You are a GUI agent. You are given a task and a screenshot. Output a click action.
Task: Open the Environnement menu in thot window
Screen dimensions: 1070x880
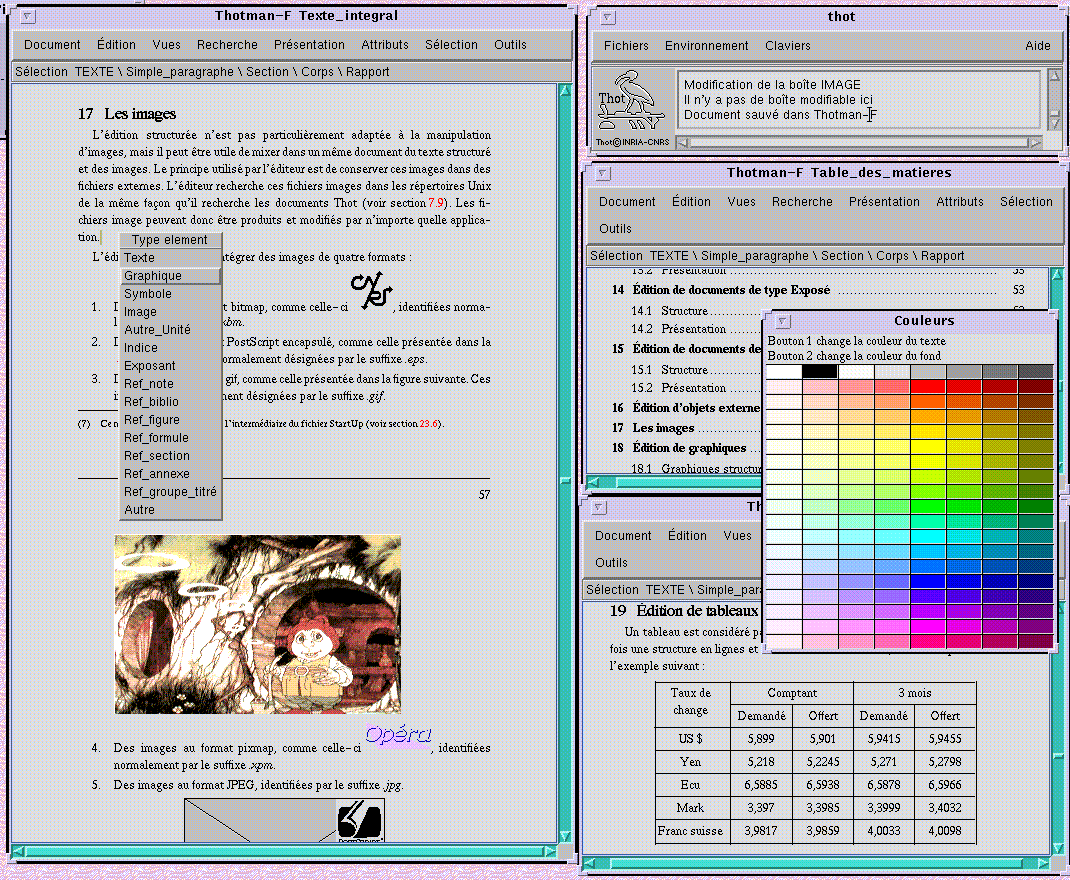pos(706,46)
